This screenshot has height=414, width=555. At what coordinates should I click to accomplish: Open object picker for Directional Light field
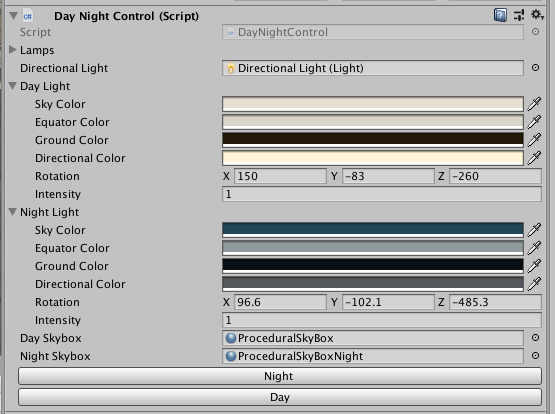coord(535,68)
